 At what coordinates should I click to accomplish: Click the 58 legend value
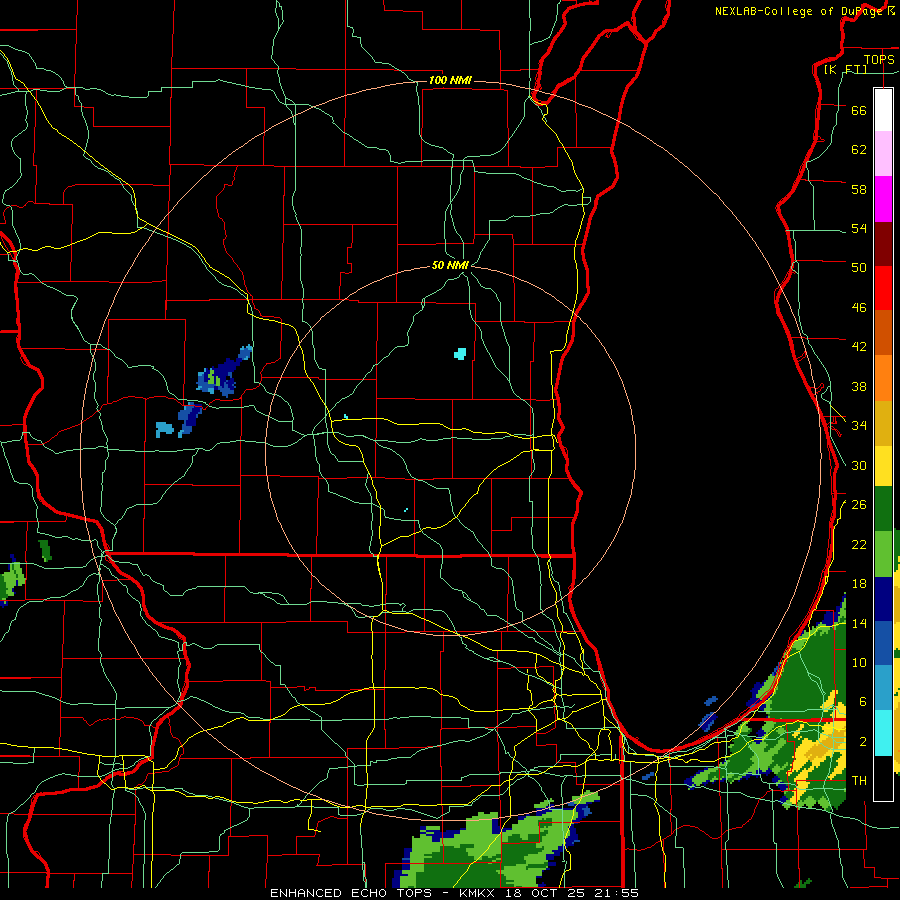click(x=859, y=189)
